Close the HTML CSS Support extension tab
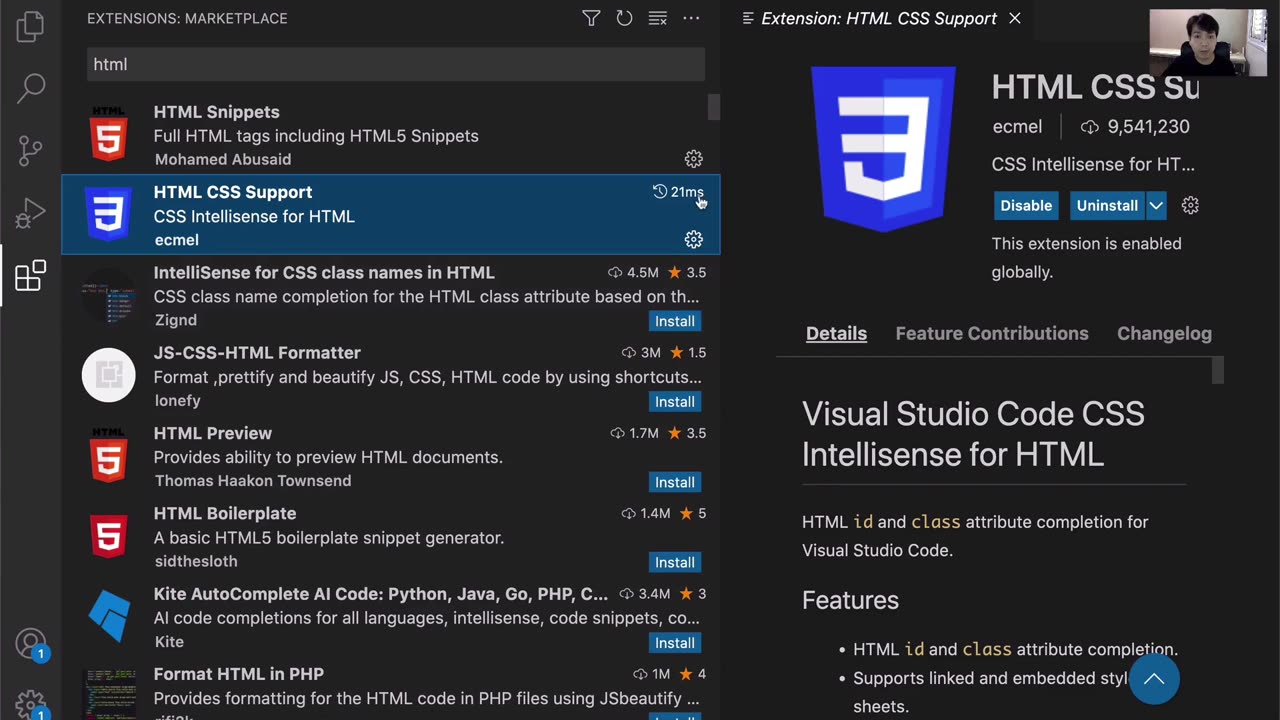The width and height of the screenshot is (1280, 720). 1014,18
